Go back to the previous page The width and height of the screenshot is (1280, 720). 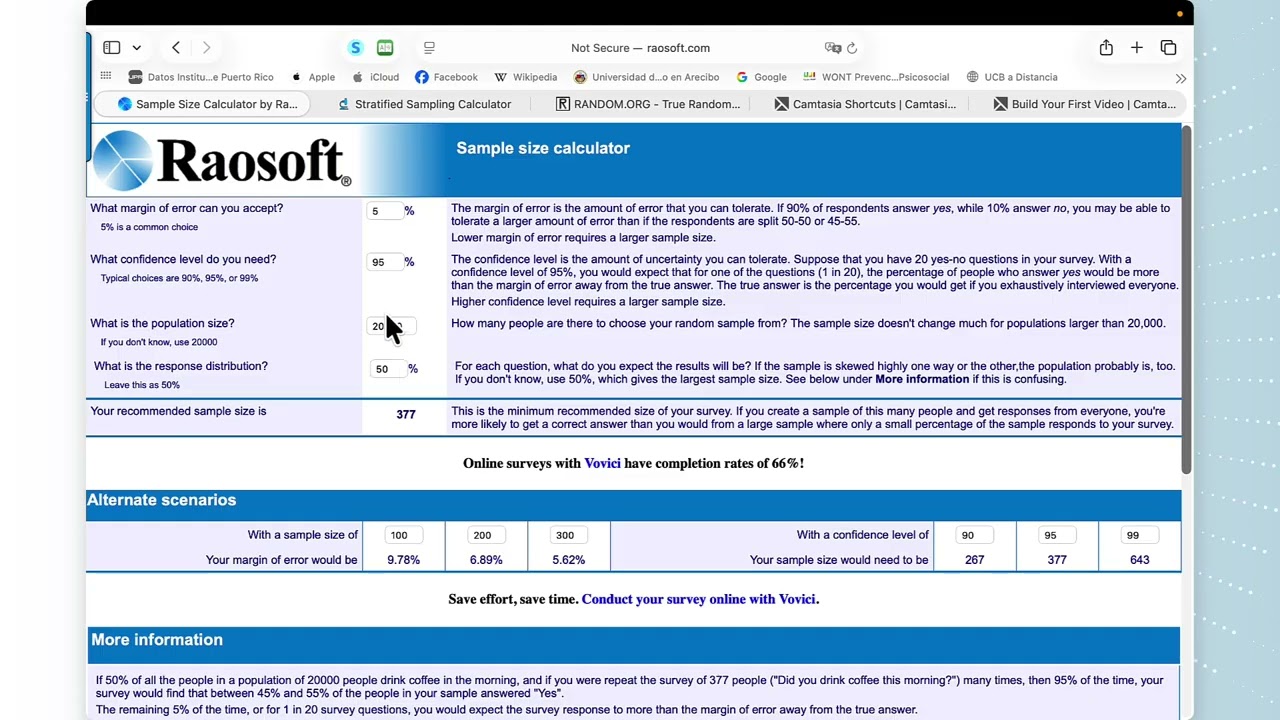point(176,48)
